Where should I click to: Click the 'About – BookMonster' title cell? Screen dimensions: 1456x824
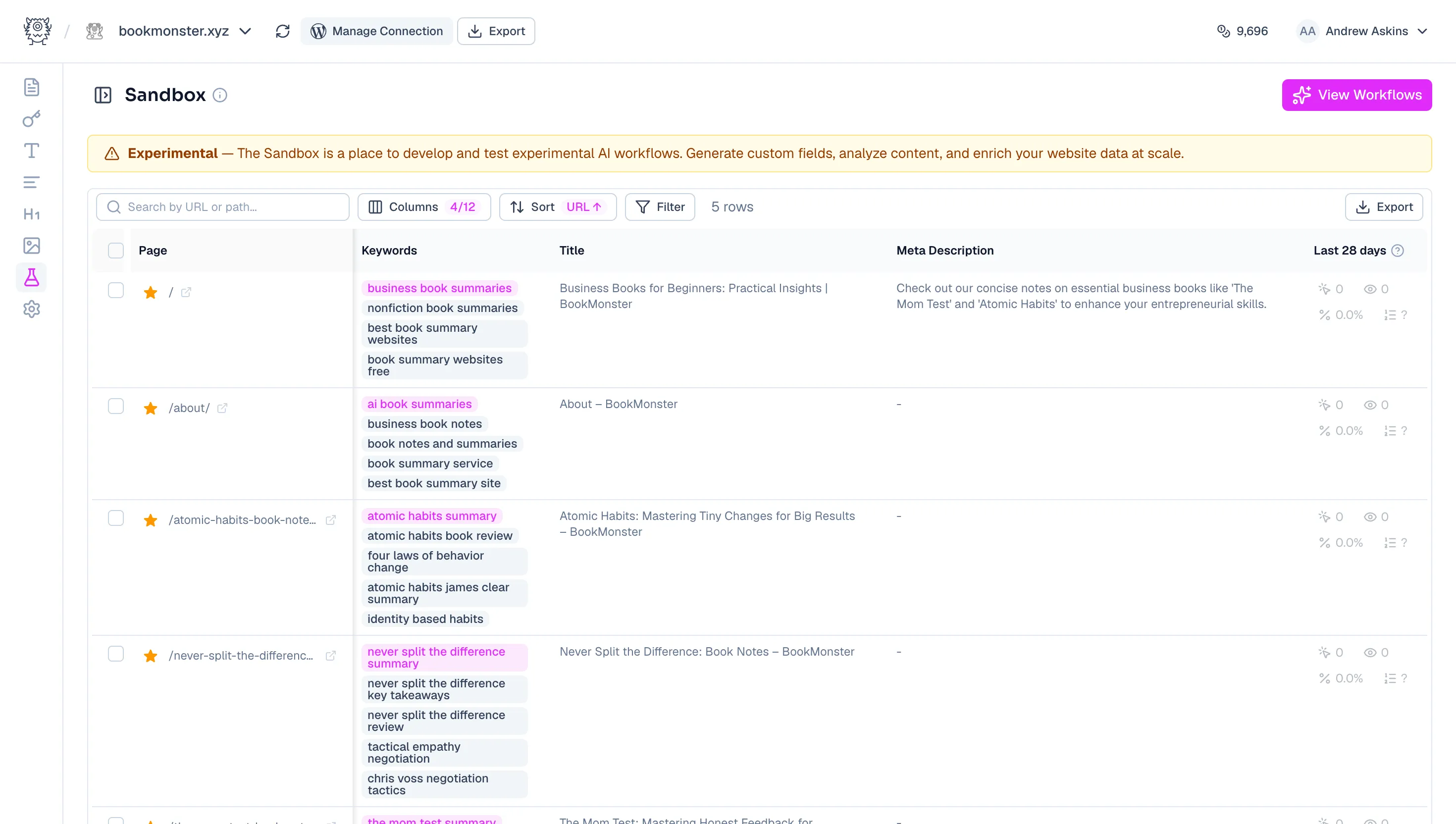click(618, 405)
